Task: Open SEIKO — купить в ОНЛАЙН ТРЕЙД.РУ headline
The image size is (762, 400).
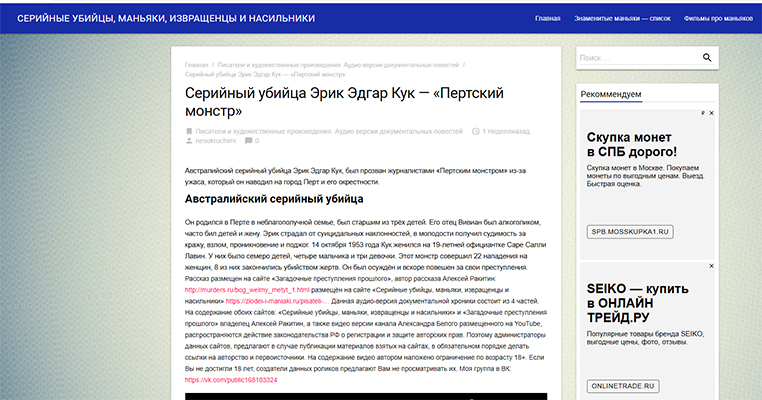Action: click(638, 303)
